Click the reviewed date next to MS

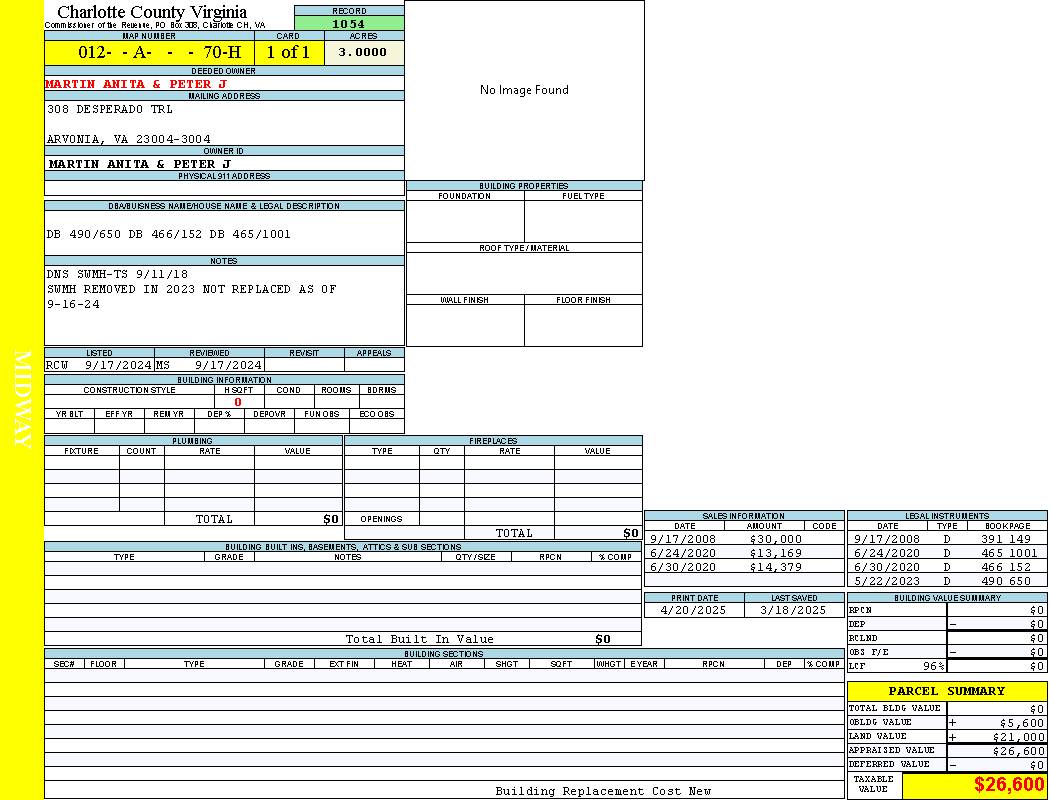tap(228, 365)
